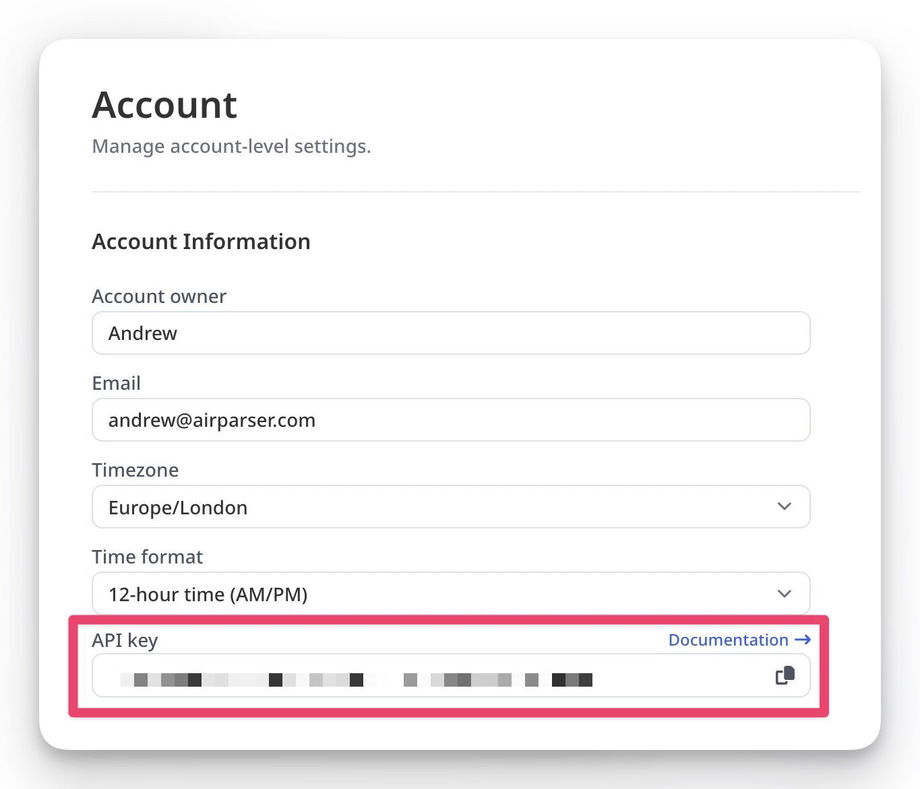The height and width of the screenshot is (789, 920).
Task: Select the Europe/London timezone value
Action: coord(178,507)
